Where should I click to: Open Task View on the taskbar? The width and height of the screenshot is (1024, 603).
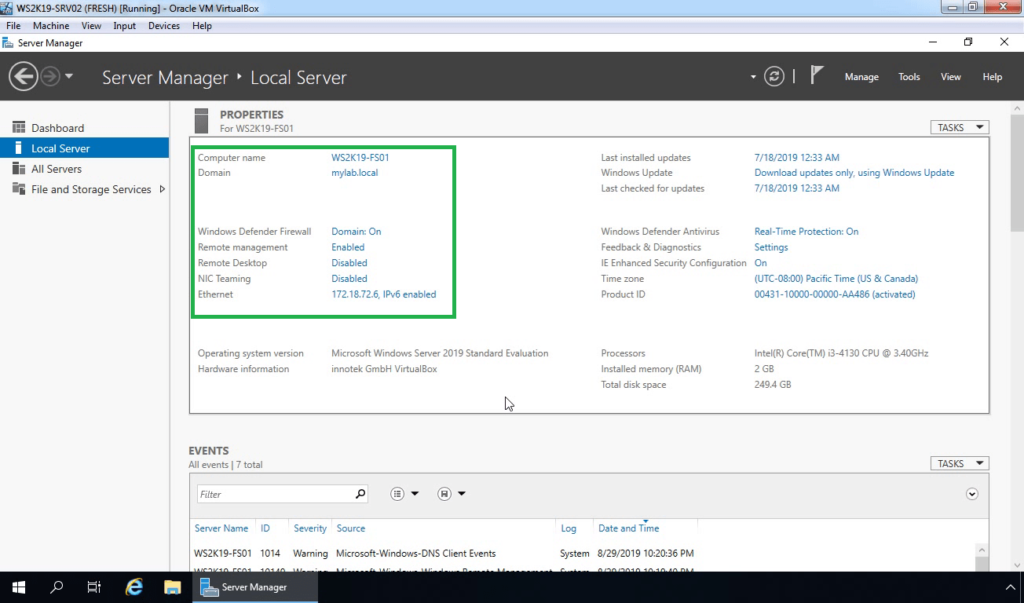(94, 587)
